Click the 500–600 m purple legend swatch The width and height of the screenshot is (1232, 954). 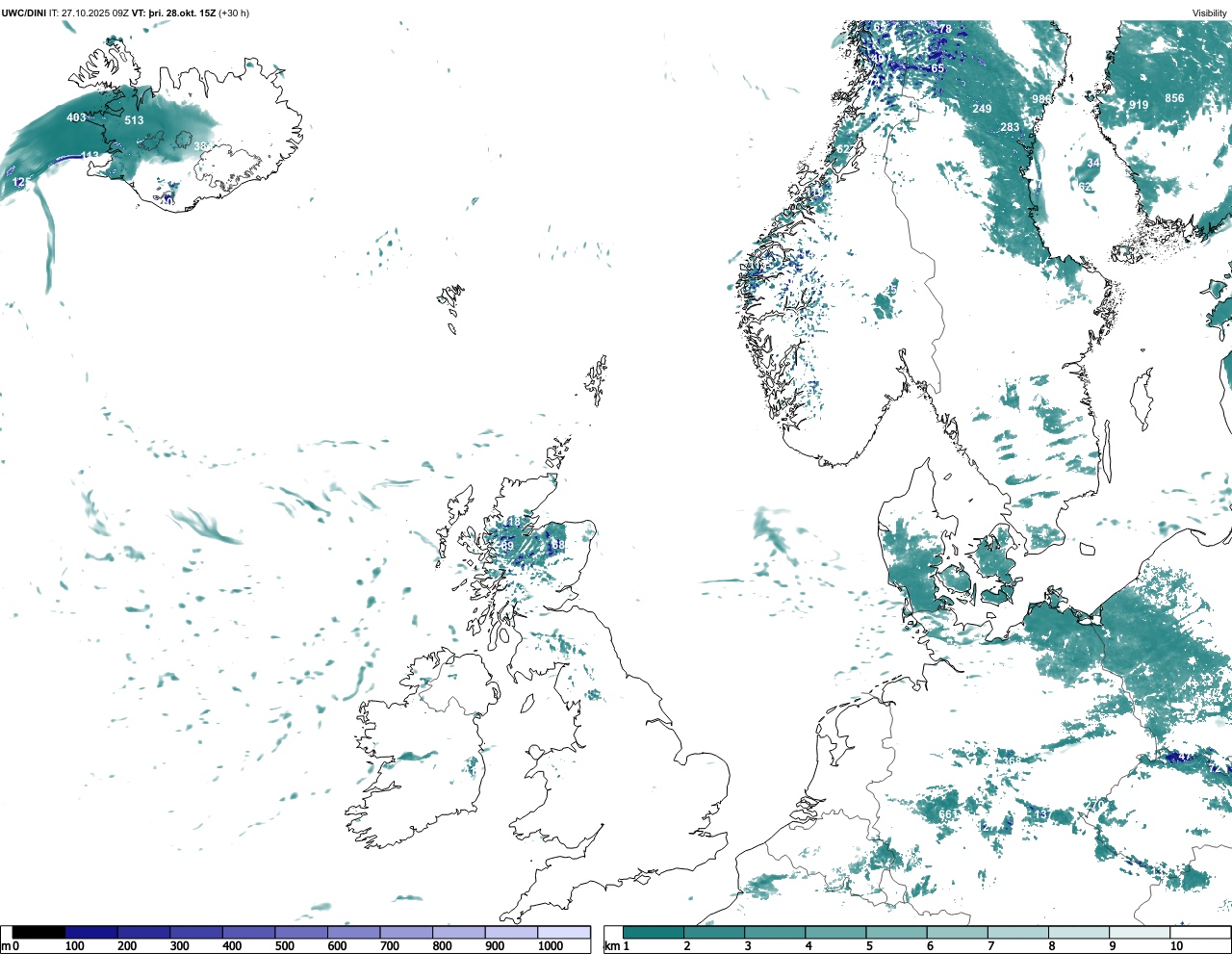300,933
